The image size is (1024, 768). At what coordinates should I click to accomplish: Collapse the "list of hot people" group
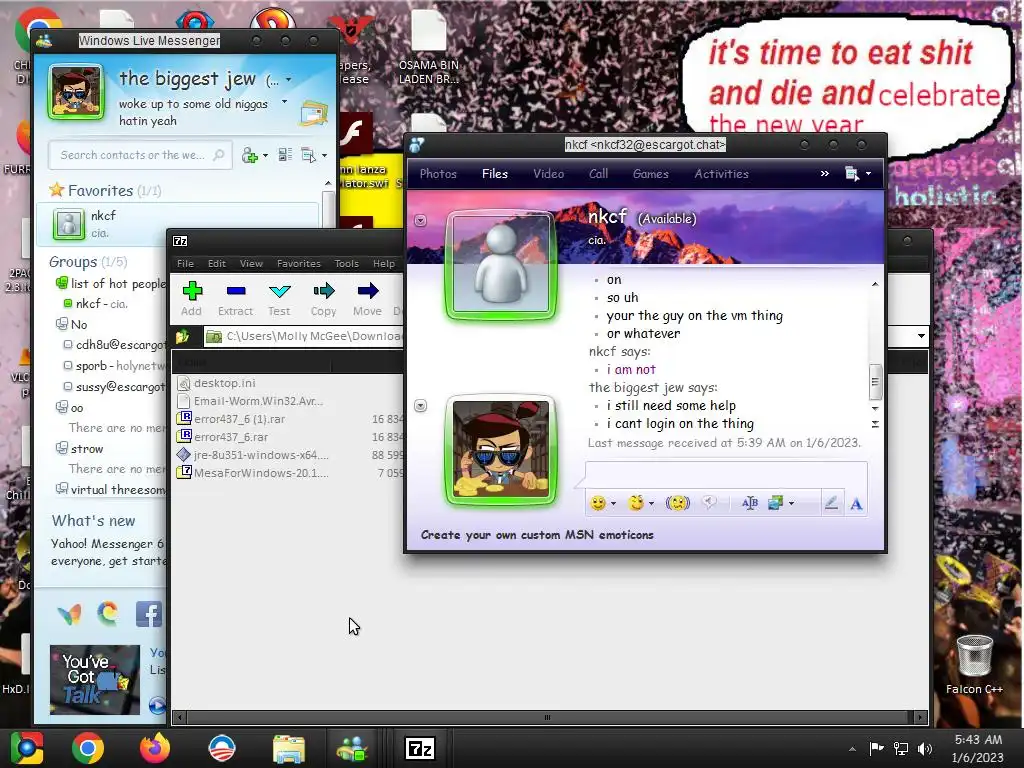click(x=62, y=283)
